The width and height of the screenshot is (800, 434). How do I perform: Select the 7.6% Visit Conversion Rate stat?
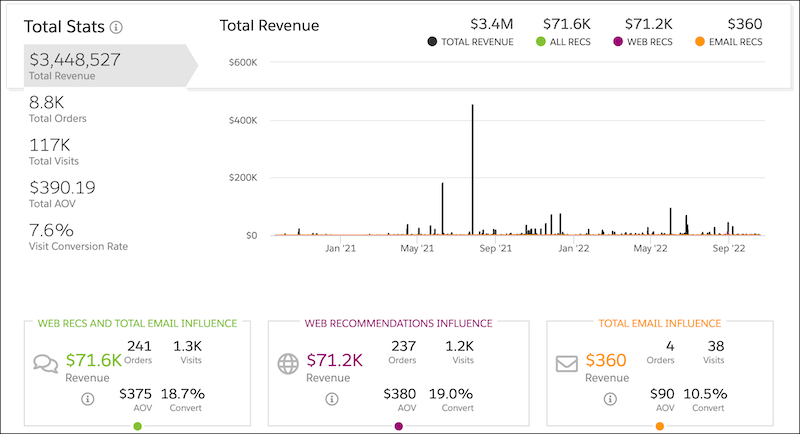click(78, 237)
